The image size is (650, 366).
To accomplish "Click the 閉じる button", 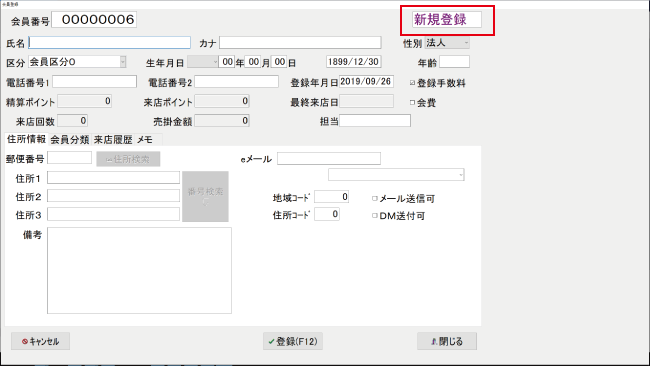I will pyautogui.click(x=447, y=341).
